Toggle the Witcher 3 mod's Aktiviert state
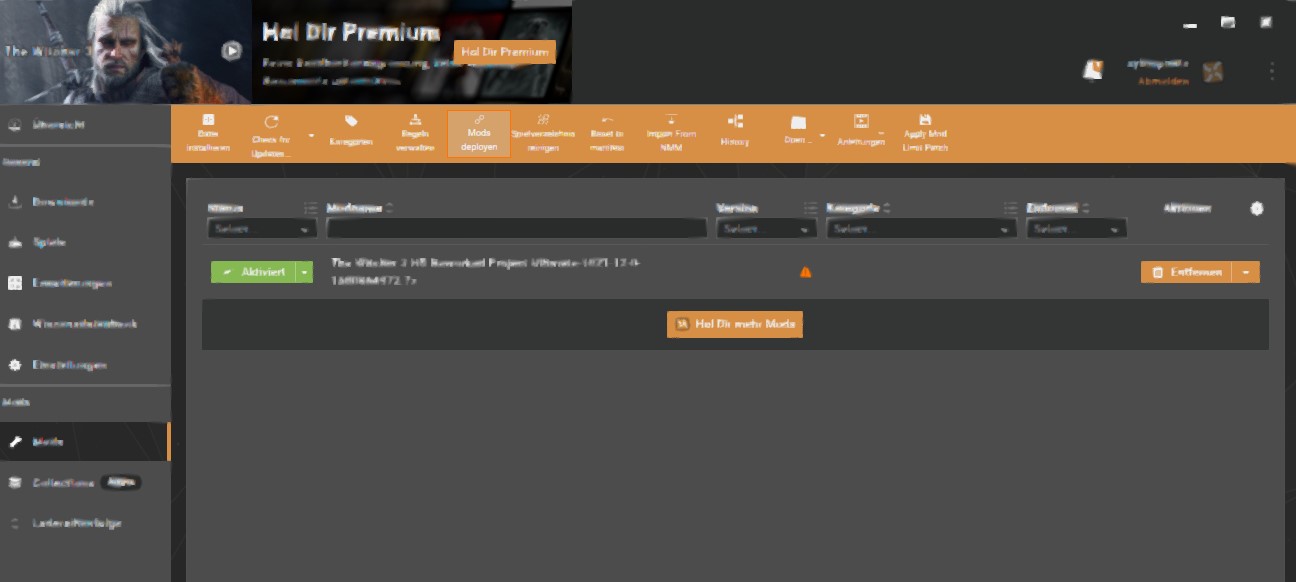The height and width of the screenshot is (582, 1296). pos(255,271)
